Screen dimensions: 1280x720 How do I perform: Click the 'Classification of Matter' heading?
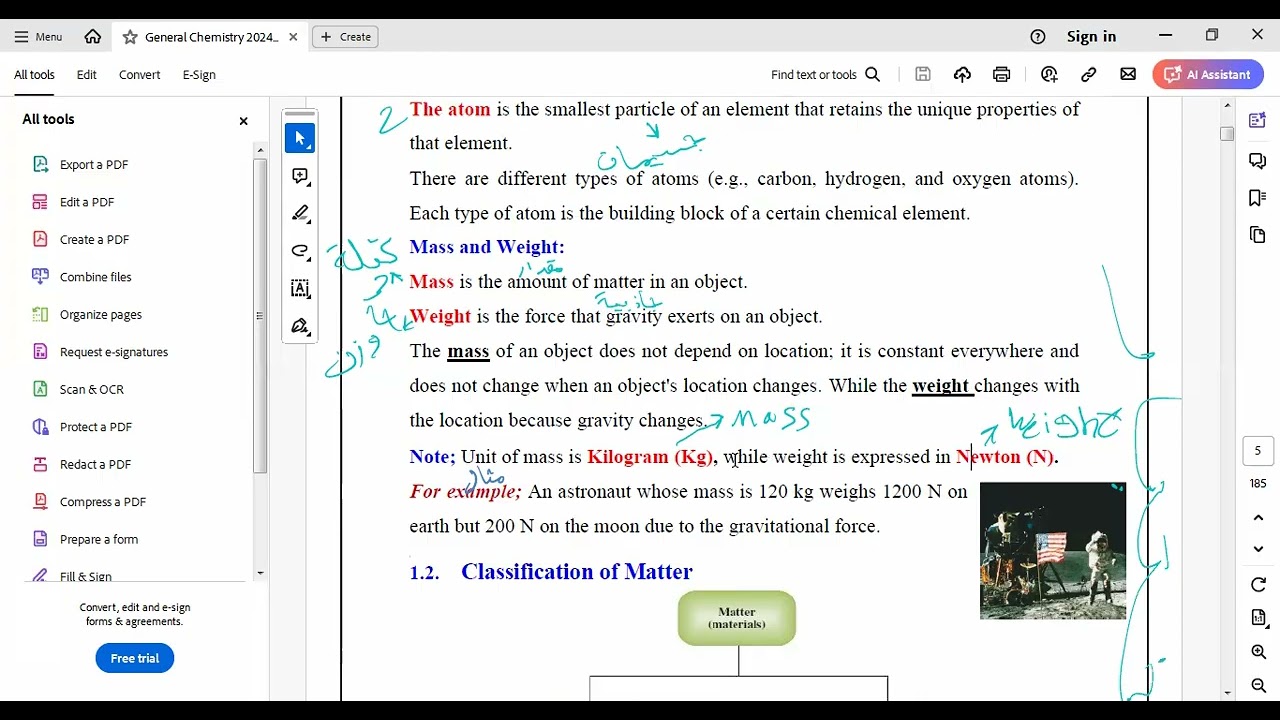[577, 572]
